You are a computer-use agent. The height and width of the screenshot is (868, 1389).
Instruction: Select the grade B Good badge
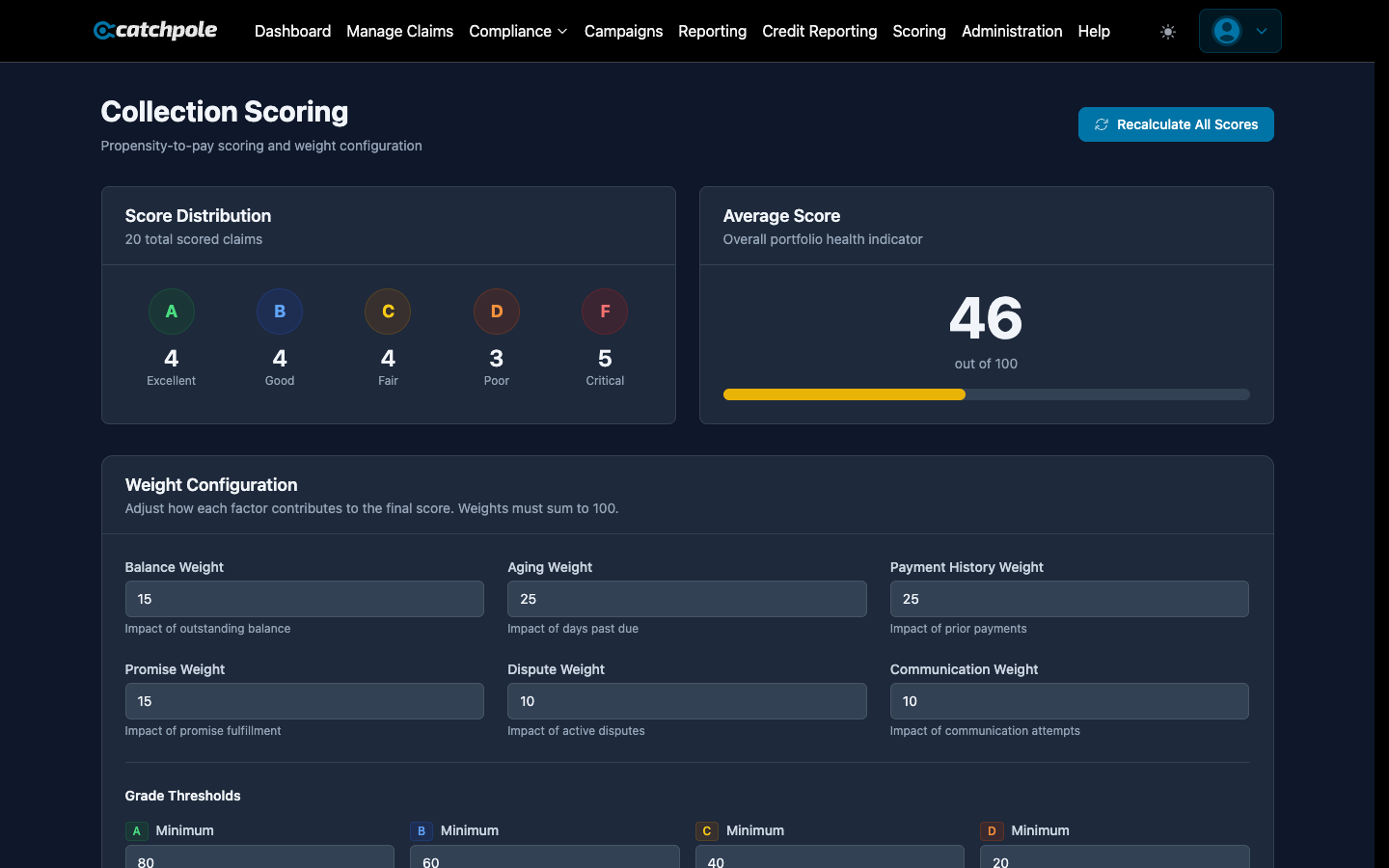(280, 312)
